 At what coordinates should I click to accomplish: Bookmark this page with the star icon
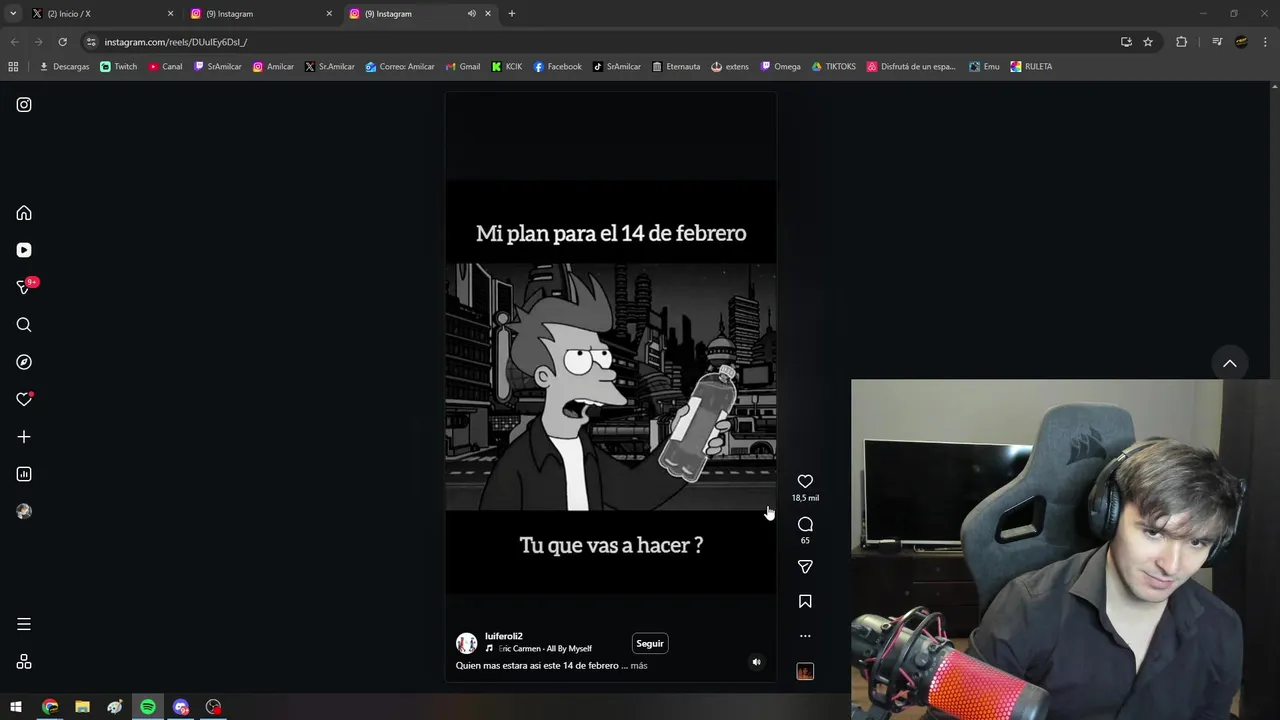[x=1148, y=42]
